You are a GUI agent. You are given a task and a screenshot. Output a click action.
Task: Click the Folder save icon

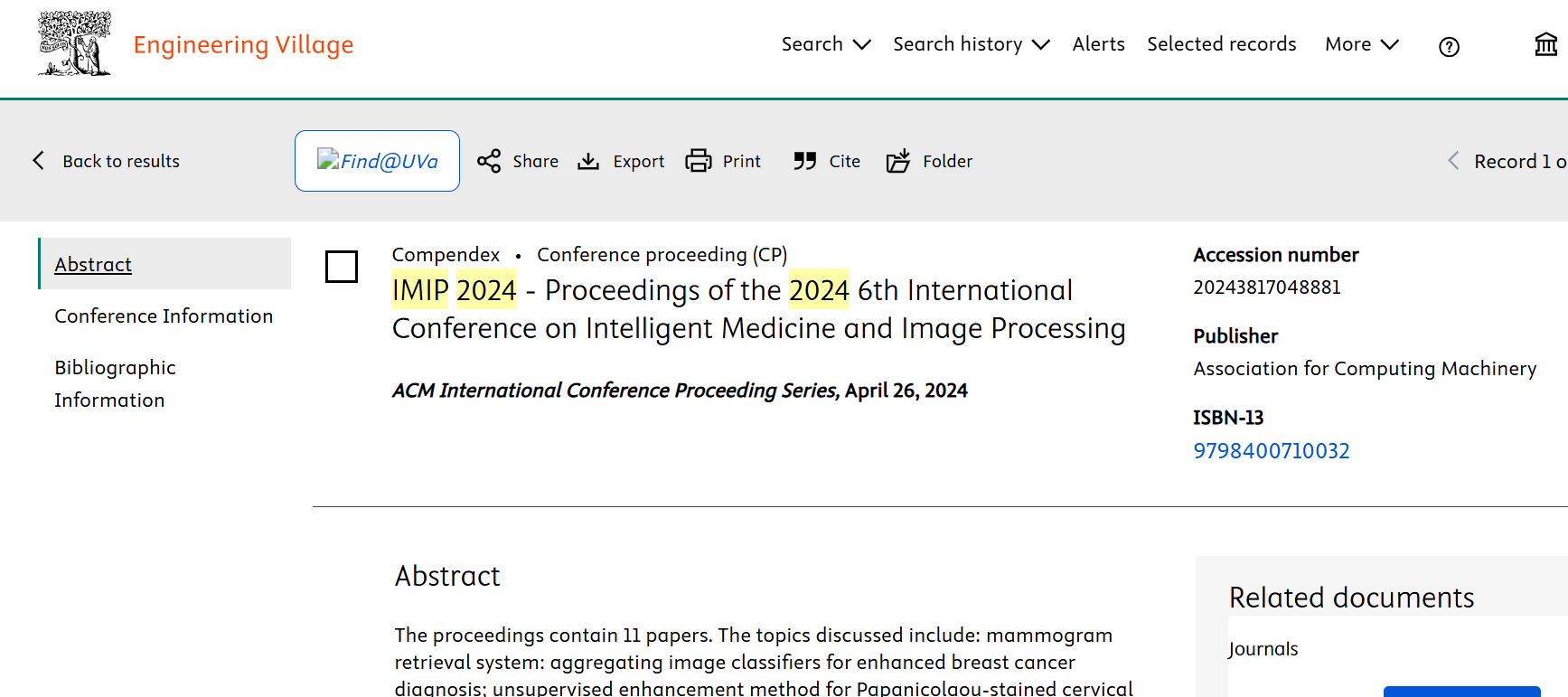pyautogui.click(x=898, y=161)
